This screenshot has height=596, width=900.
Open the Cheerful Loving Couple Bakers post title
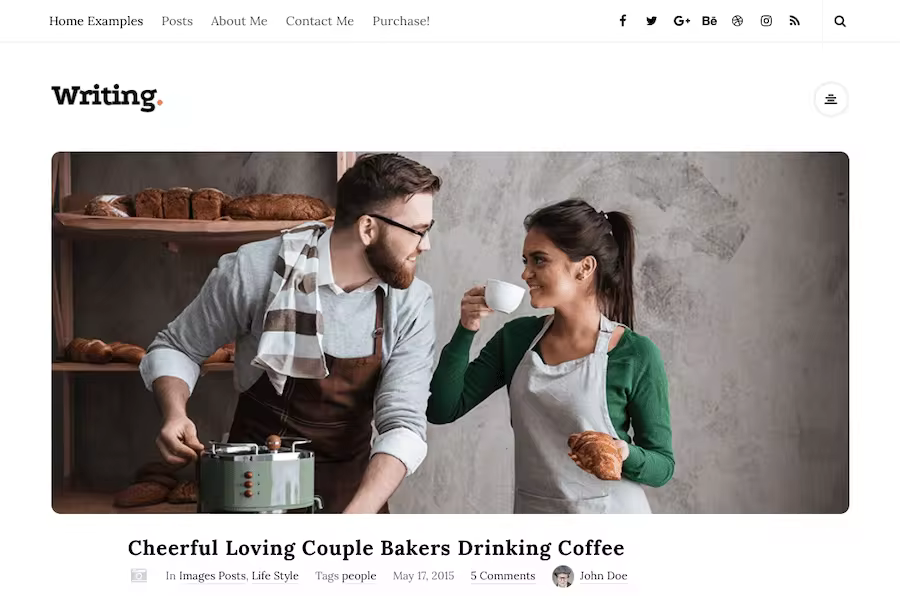coord(376,548)
